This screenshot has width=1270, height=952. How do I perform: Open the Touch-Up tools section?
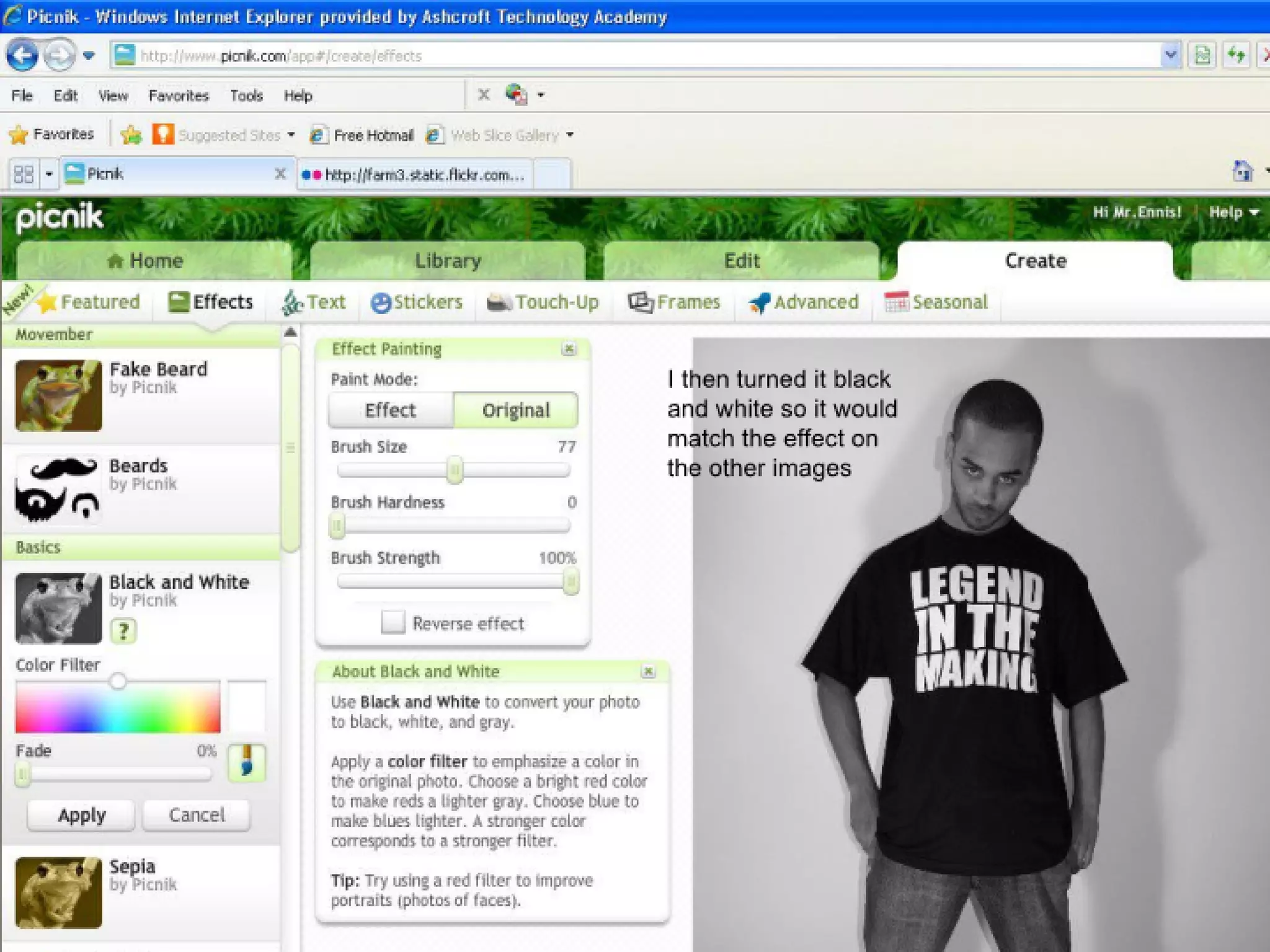(543, 302)
